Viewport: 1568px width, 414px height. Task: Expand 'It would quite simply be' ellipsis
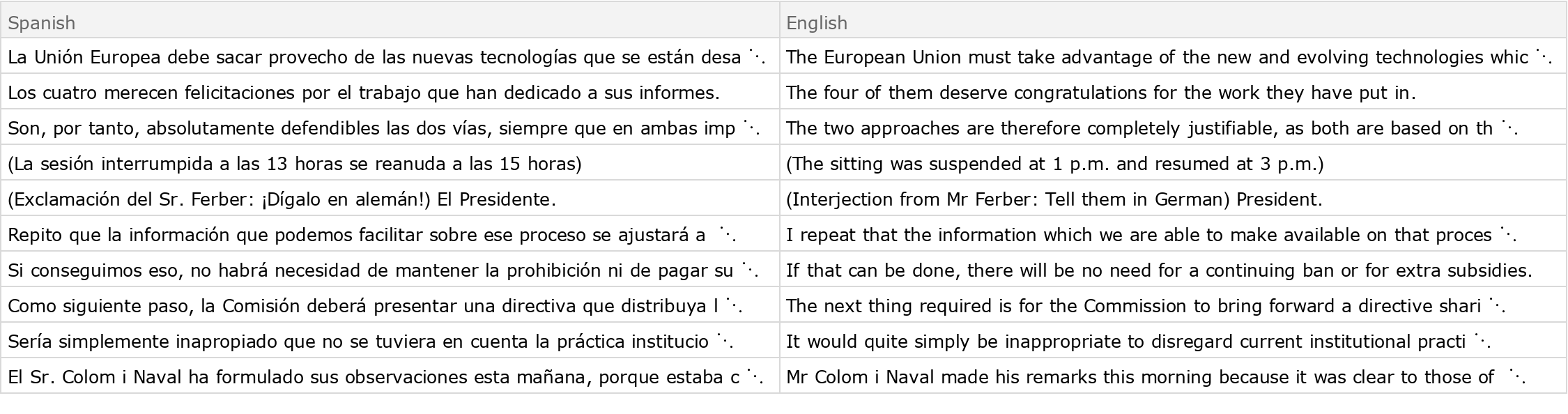1480,342
